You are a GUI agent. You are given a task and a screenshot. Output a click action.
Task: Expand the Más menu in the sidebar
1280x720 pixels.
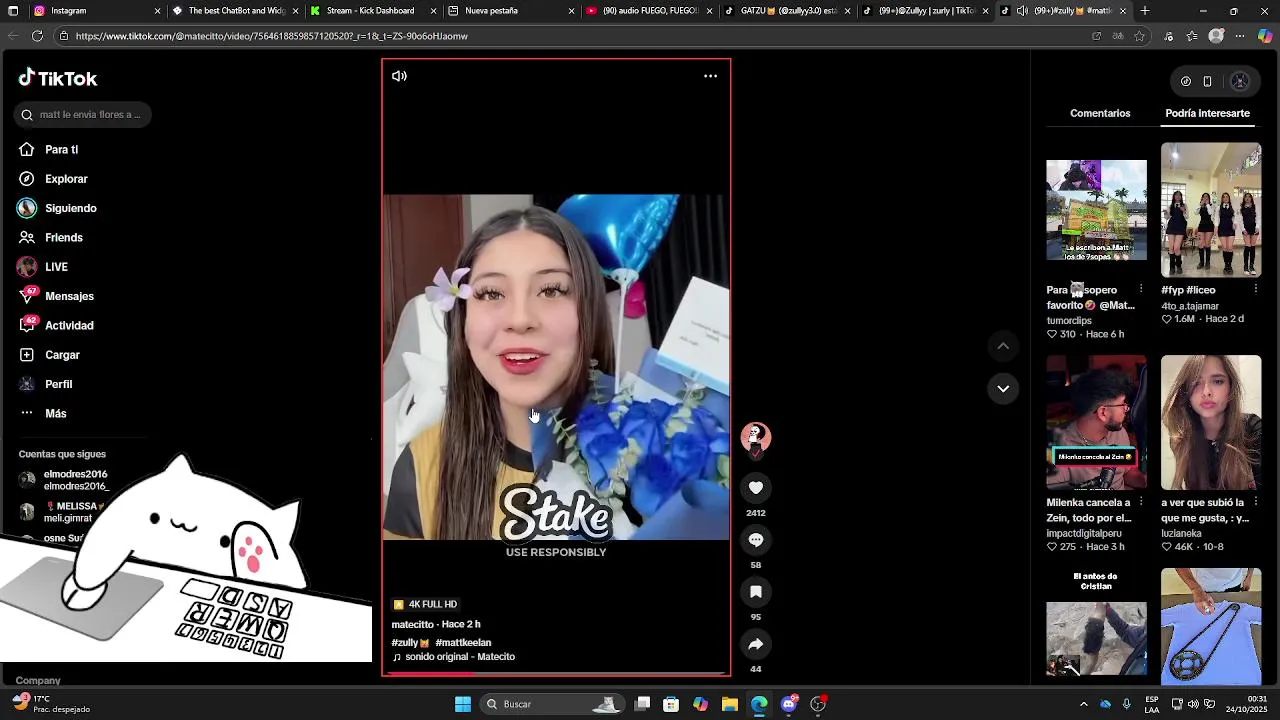[55, 414]
